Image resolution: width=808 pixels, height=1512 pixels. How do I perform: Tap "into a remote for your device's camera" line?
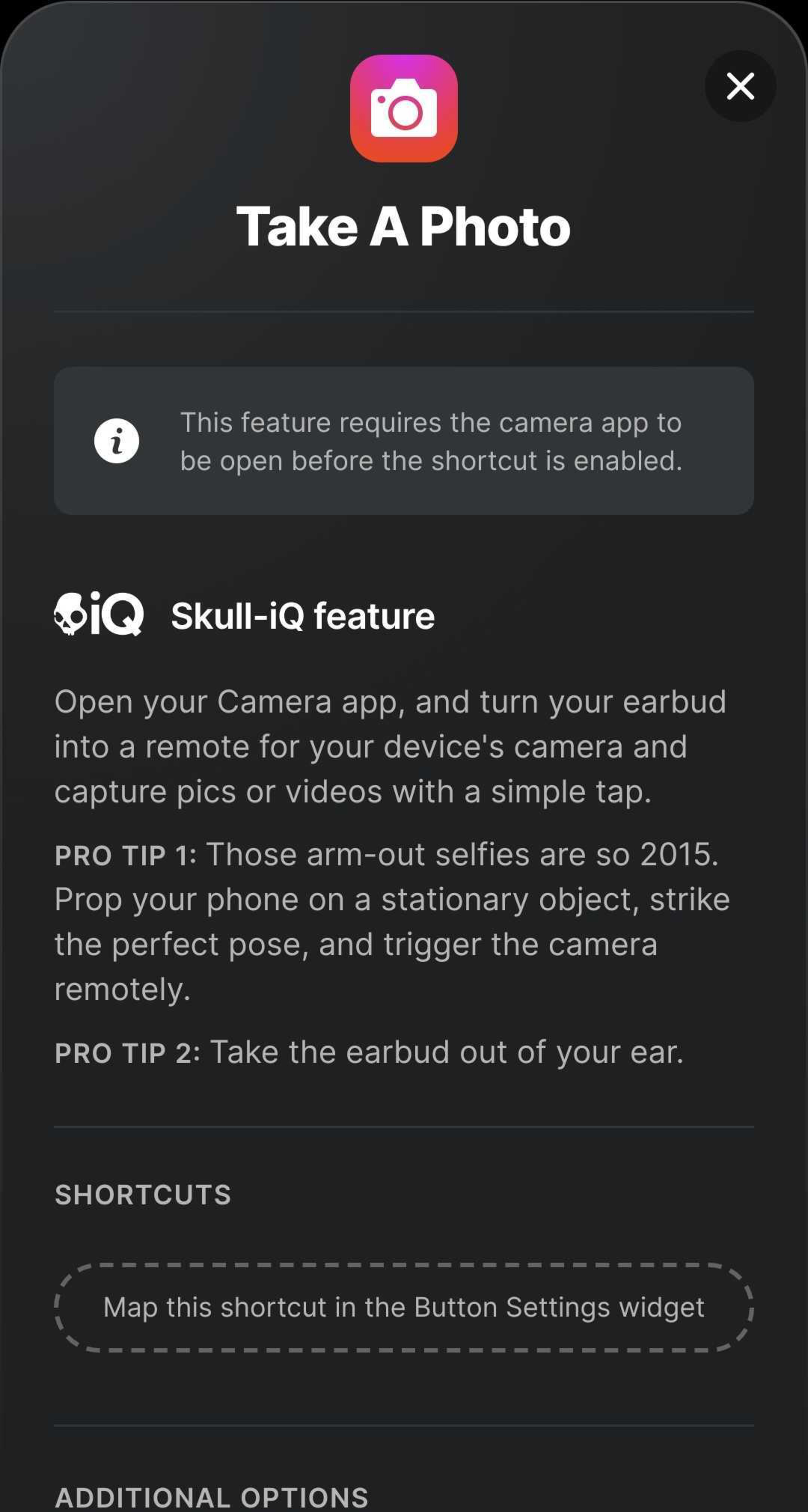[371, 747]
